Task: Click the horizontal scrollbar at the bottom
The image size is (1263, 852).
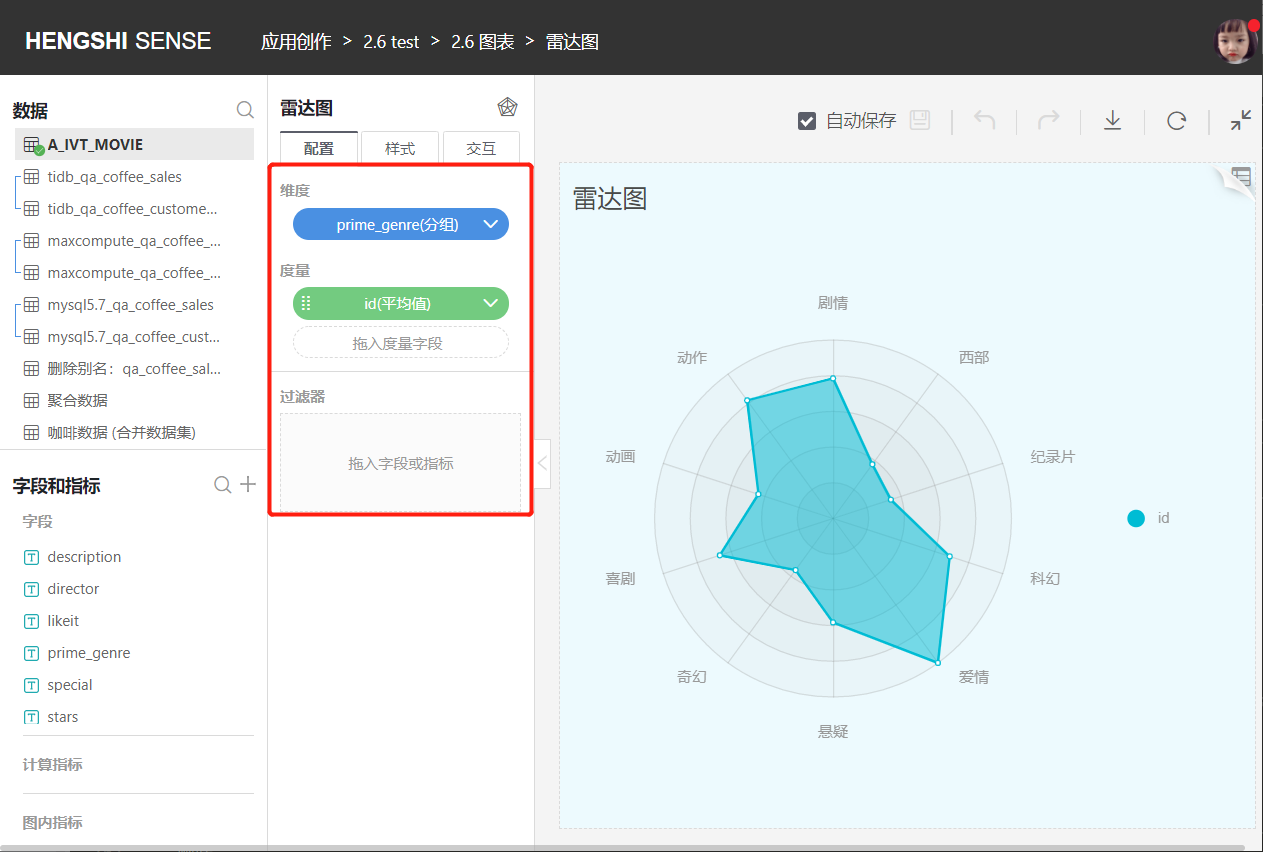Action: click(x=620, y=848)
